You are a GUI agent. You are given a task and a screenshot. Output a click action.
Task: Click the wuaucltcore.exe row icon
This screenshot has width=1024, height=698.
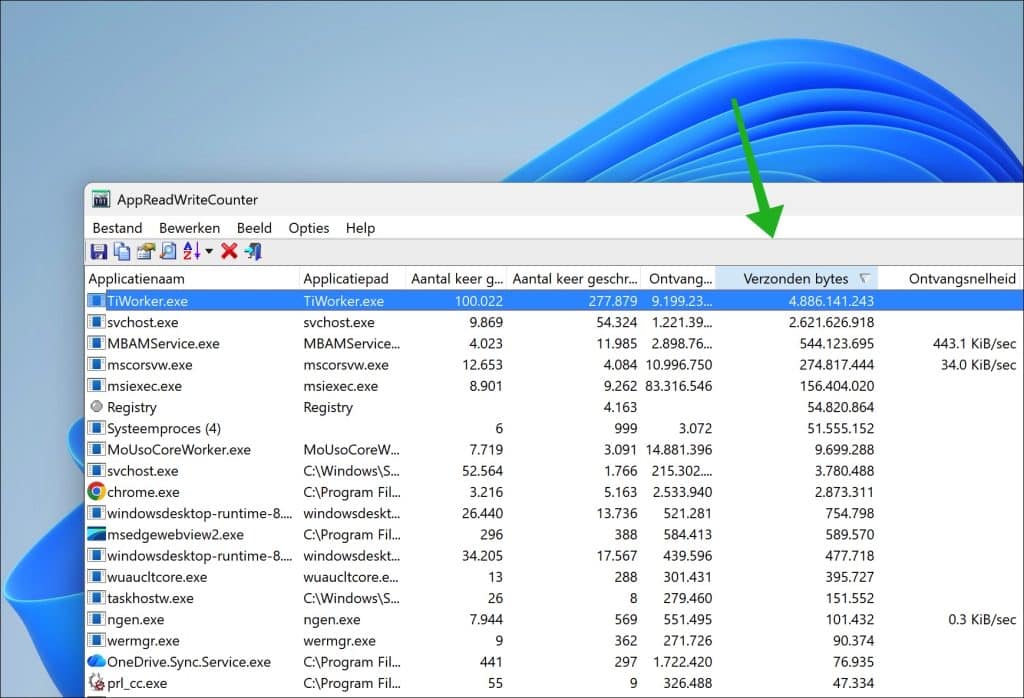pyautogui.click(x=96, y=577)
